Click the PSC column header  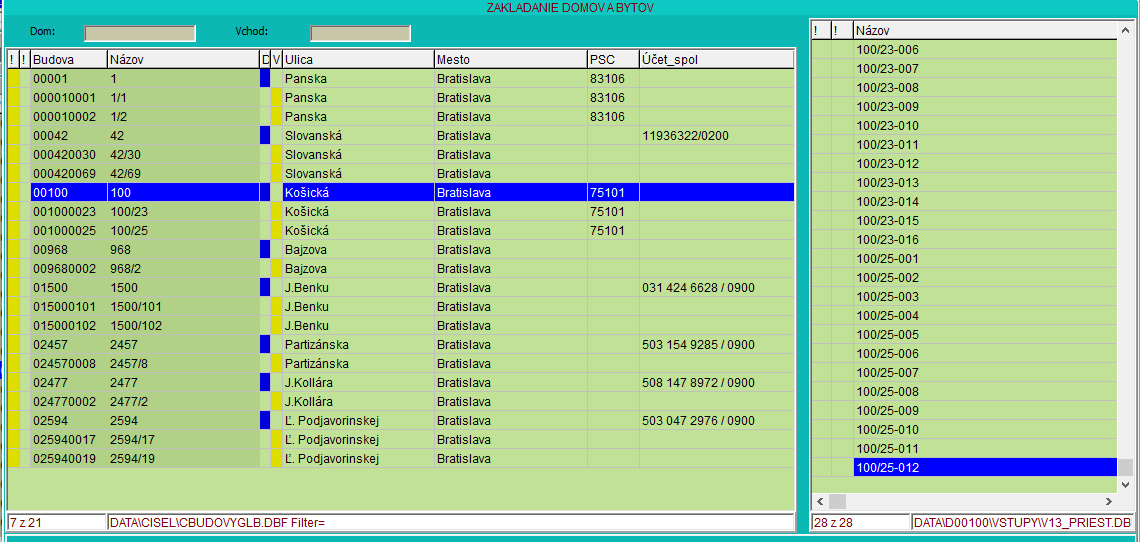(613, 60)
